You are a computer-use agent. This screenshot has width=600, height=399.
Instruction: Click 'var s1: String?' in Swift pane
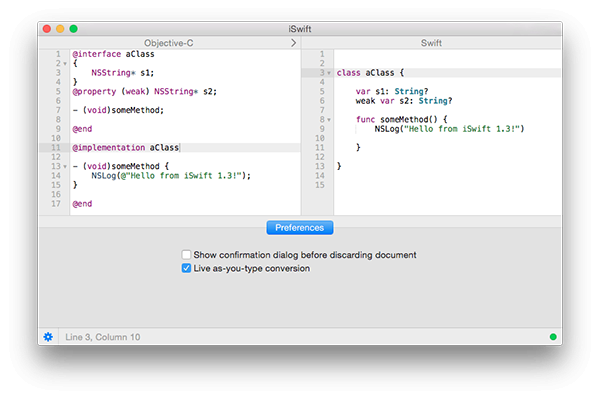pos(392,91)
